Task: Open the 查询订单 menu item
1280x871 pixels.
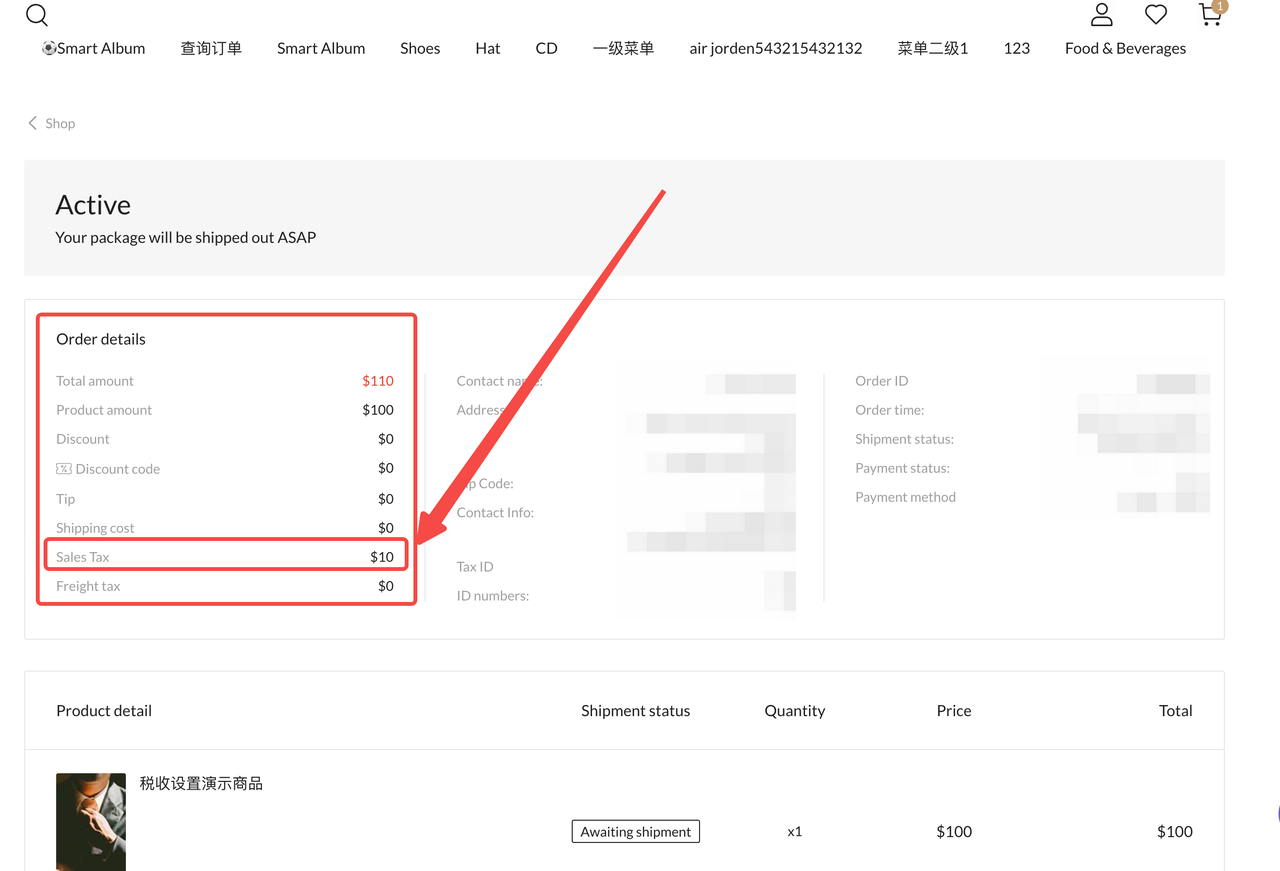Action: pos(211,48)
